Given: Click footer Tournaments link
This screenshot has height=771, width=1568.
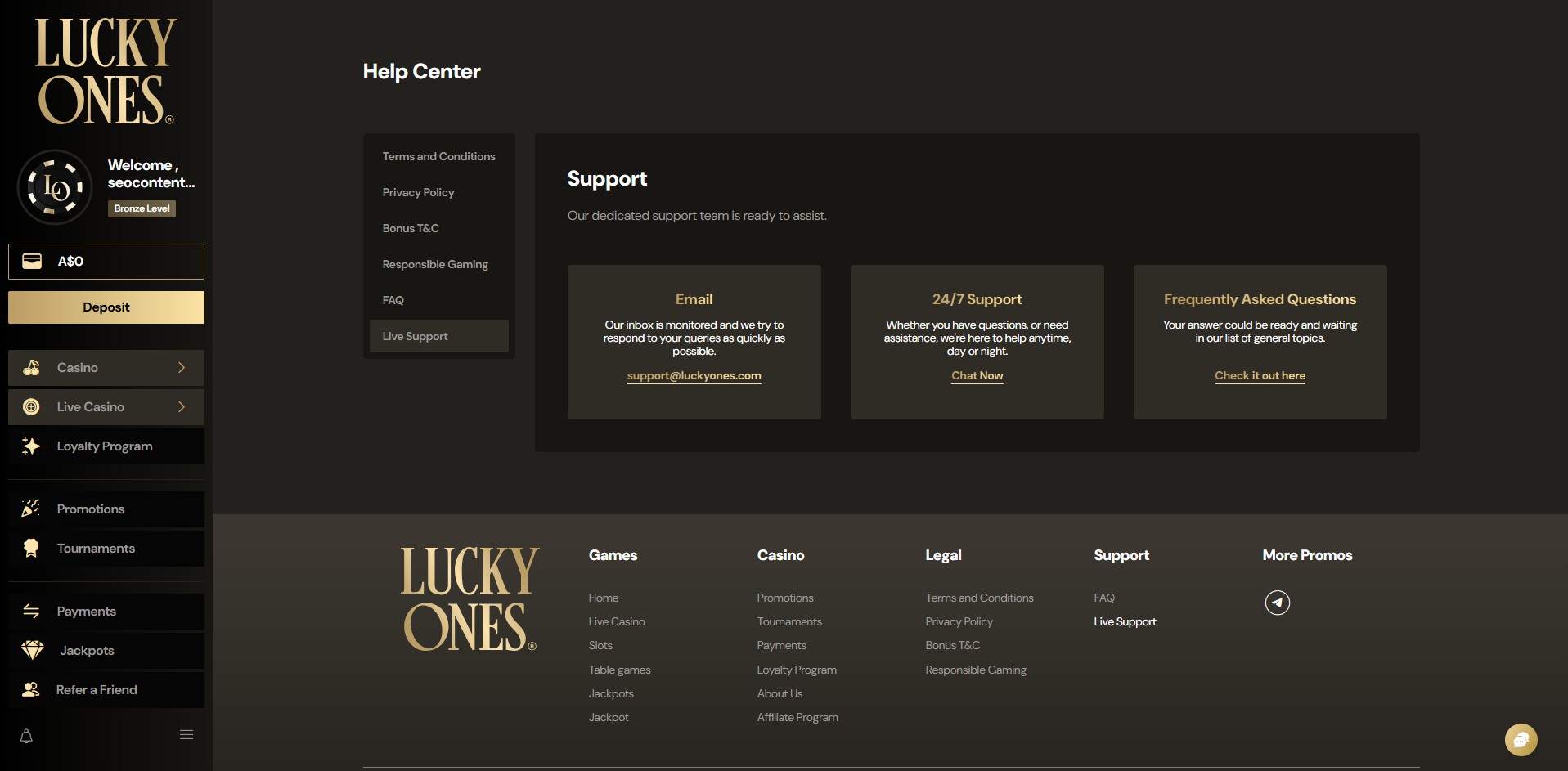Looking at the screenshot, I should coord(789,621).
